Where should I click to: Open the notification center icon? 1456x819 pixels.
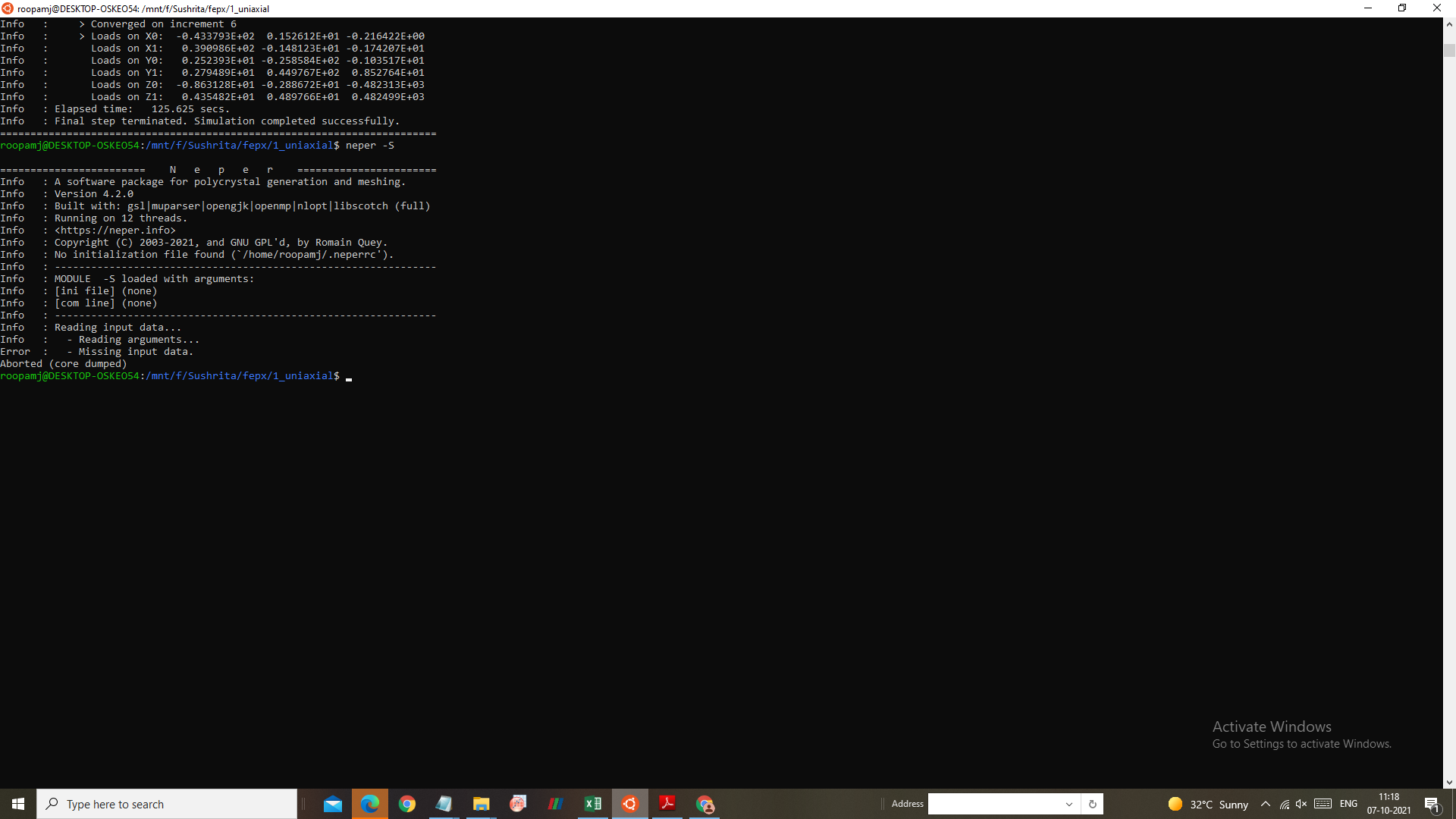[1432, 804]
